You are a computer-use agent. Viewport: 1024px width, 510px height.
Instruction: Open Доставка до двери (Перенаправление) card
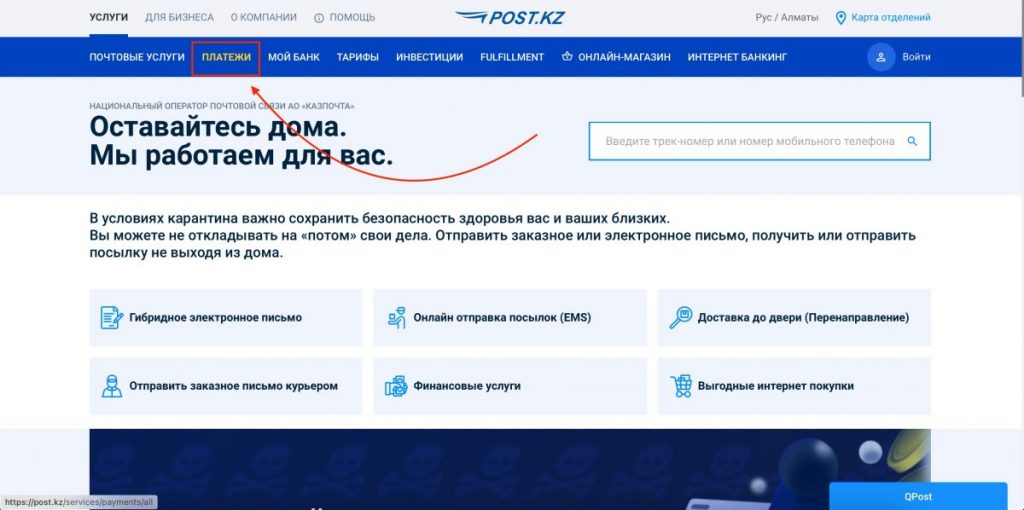(x=794, y=317)
